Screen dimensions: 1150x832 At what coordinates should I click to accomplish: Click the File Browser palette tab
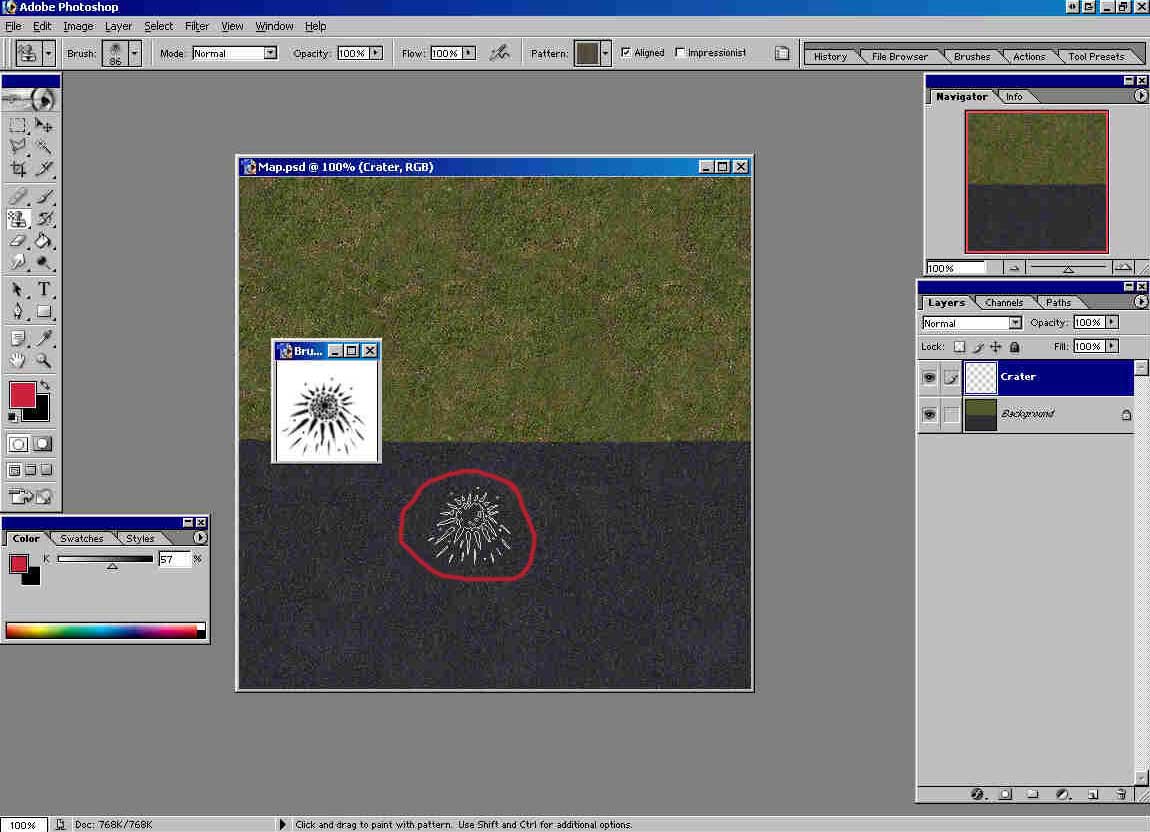click(x=899, y=57)
